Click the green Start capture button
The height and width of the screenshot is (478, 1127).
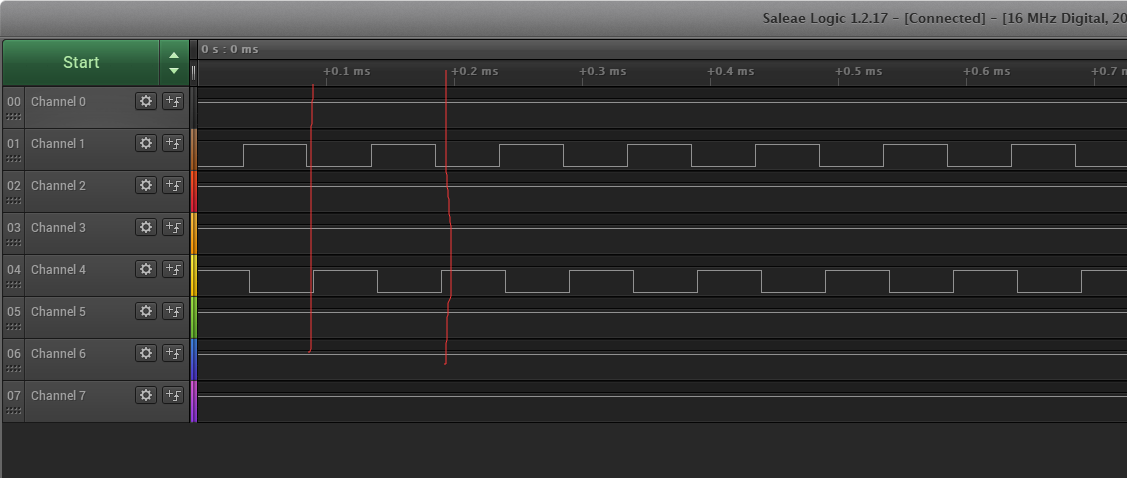click(81, 63)
